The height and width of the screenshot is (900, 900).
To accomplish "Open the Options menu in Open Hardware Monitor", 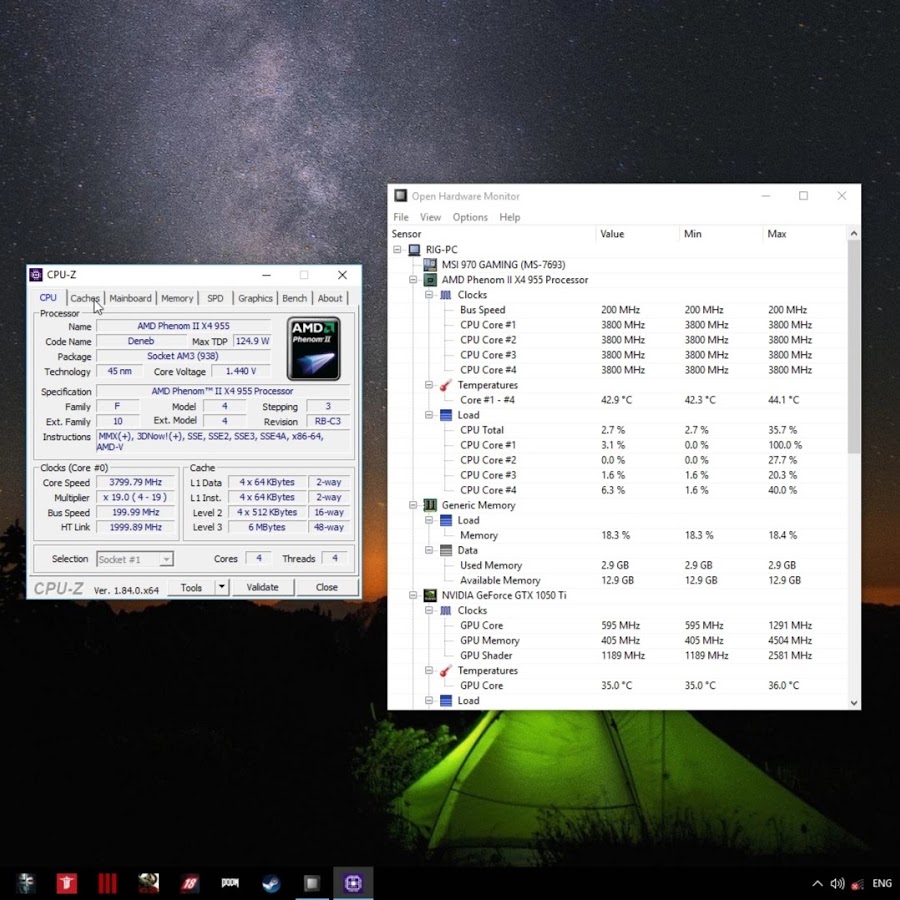I will (470, 217).
